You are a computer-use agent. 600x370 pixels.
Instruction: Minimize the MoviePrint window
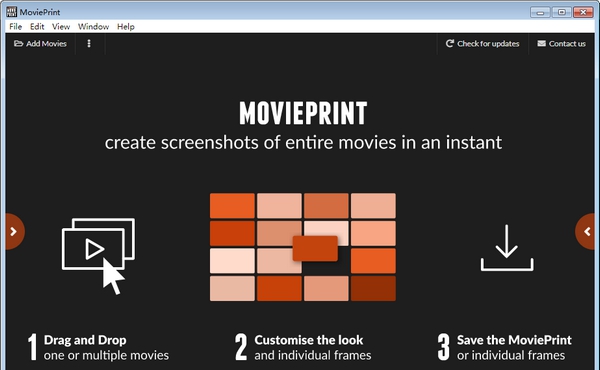(x=540, y=12)
